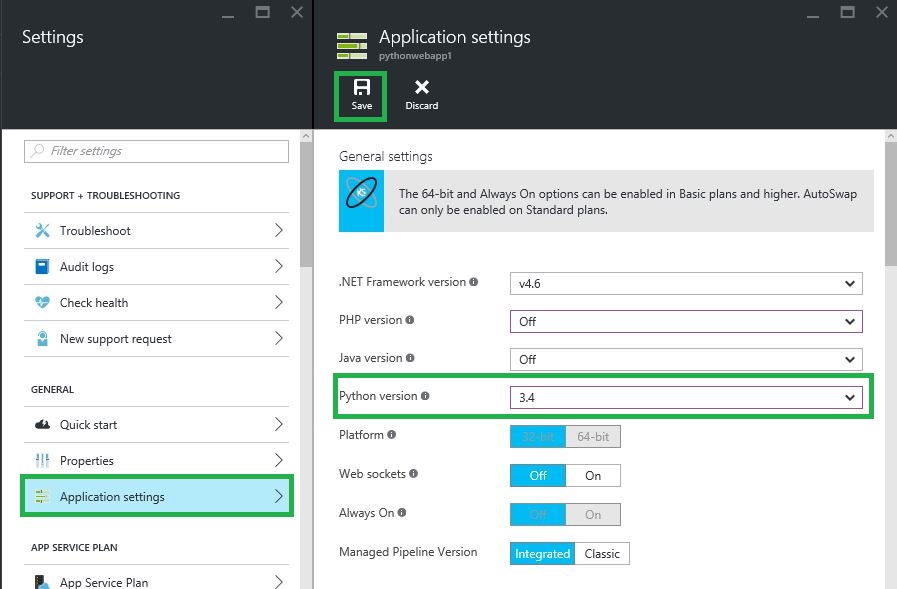Click info icon next to Always On
This screenshot has height=589, width=897.
402,513
